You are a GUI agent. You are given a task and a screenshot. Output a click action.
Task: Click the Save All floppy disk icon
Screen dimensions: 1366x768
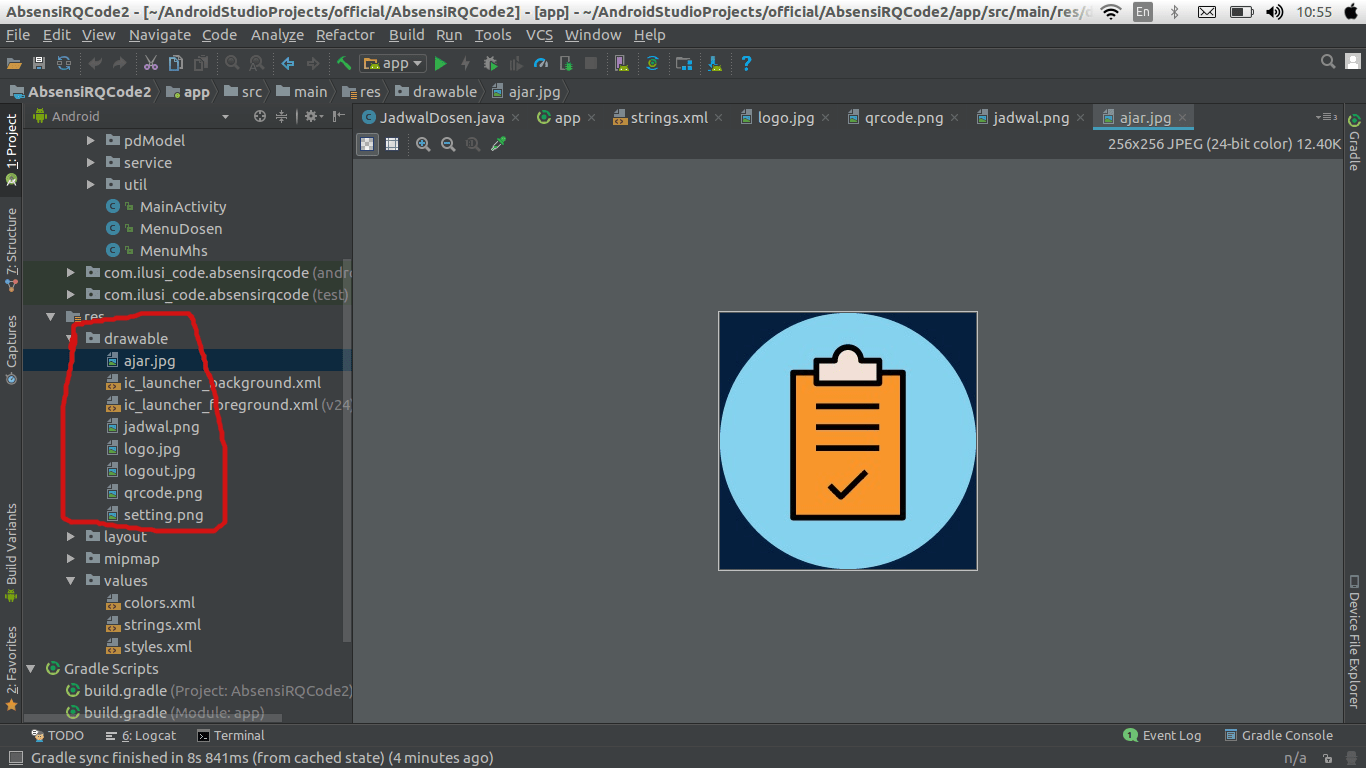pyautogui.click(x=39, y=63)
